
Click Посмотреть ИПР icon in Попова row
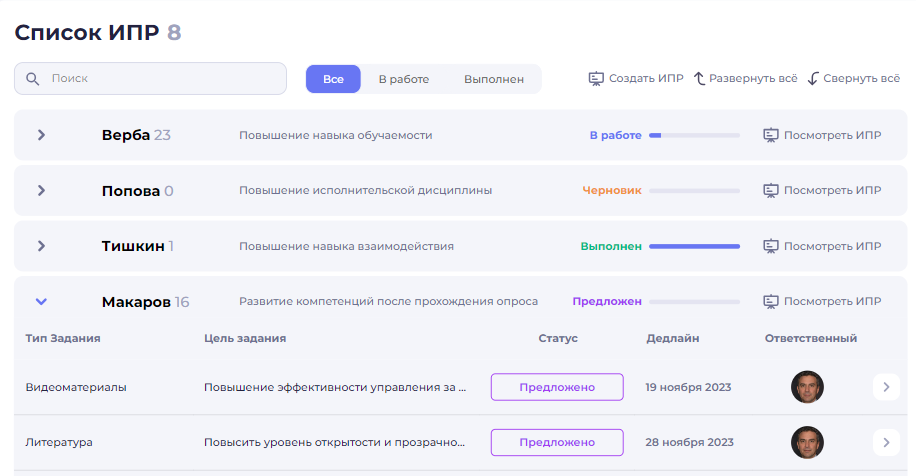[x=771, y=190]
